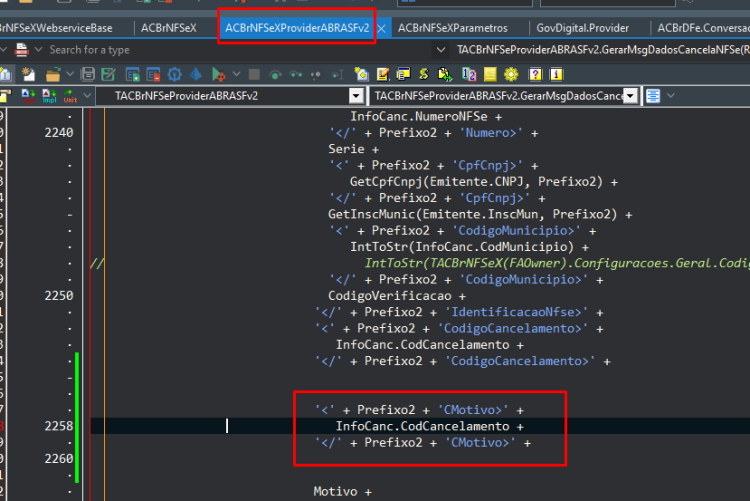750x501 pixels.
Task: Click the Search for a type field
Action: (x=239, y=50)
